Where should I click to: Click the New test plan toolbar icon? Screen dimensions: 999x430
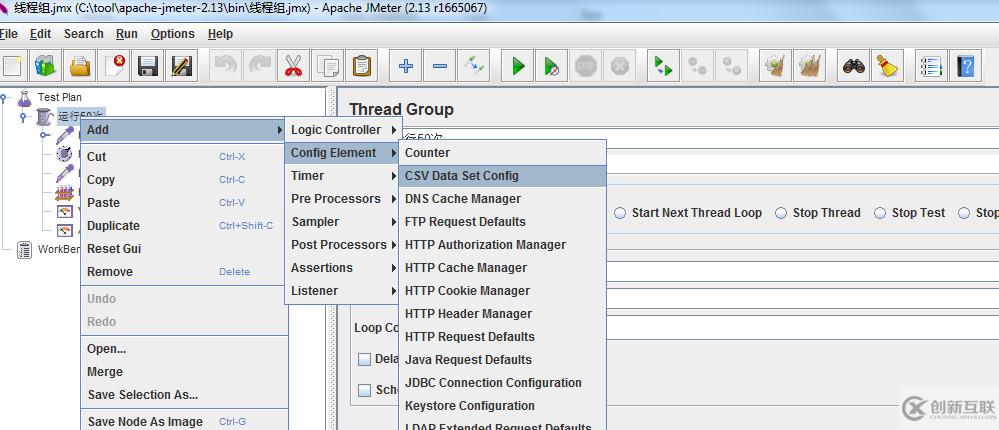coord(11,66)
